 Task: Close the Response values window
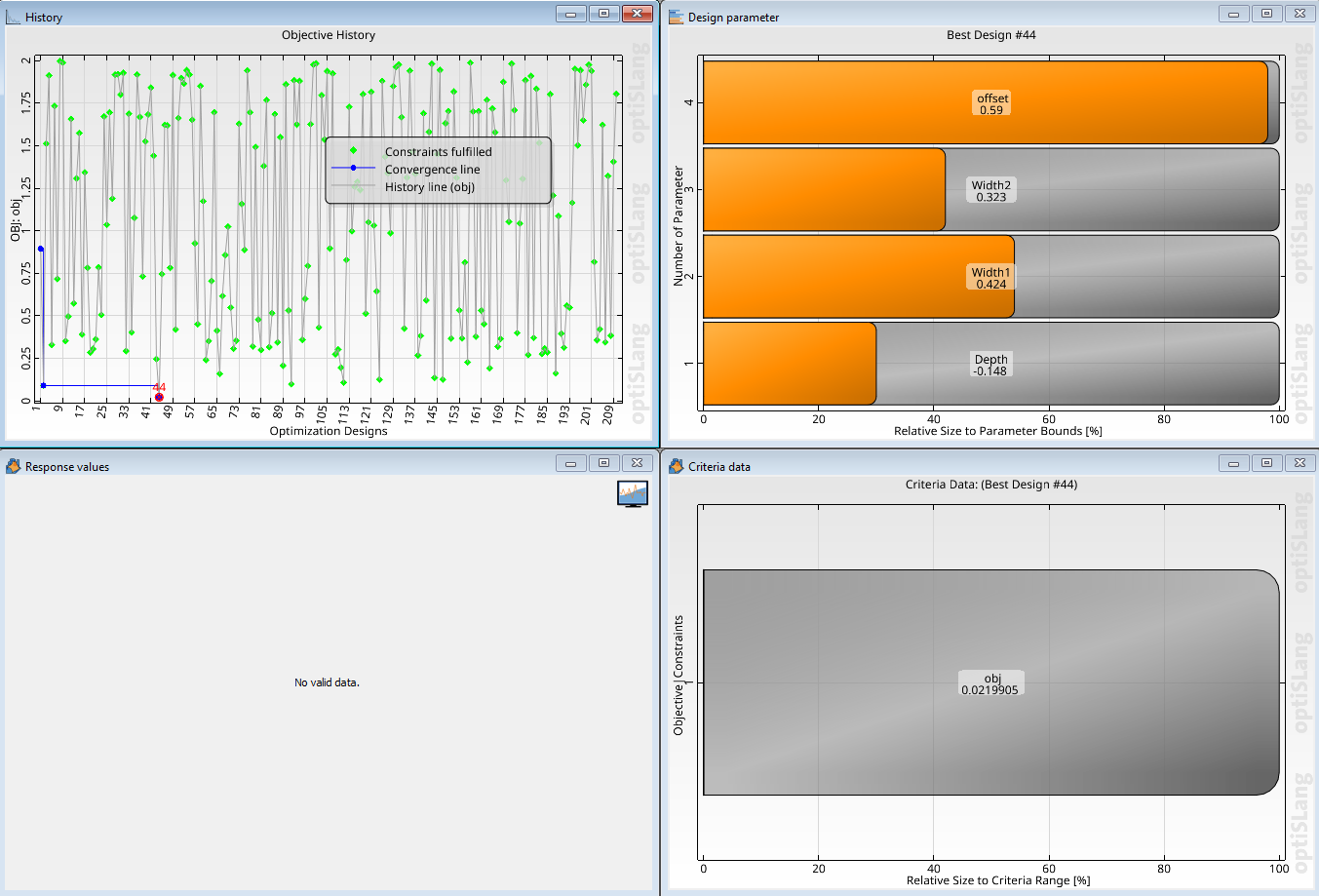(637, 463)
